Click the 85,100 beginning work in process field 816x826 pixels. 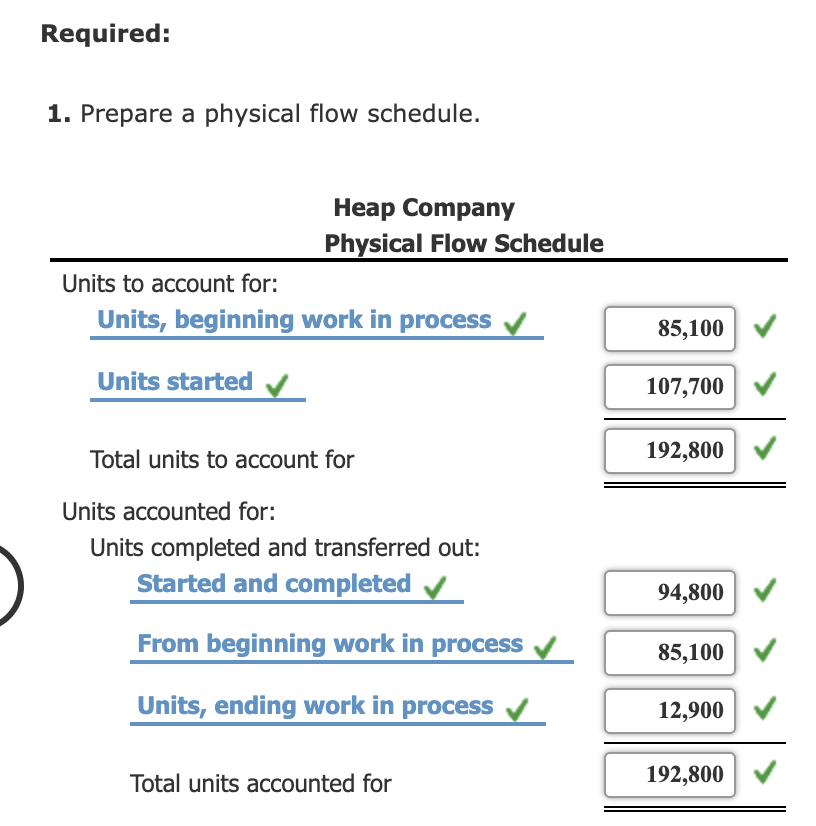[x=670, y=329]
